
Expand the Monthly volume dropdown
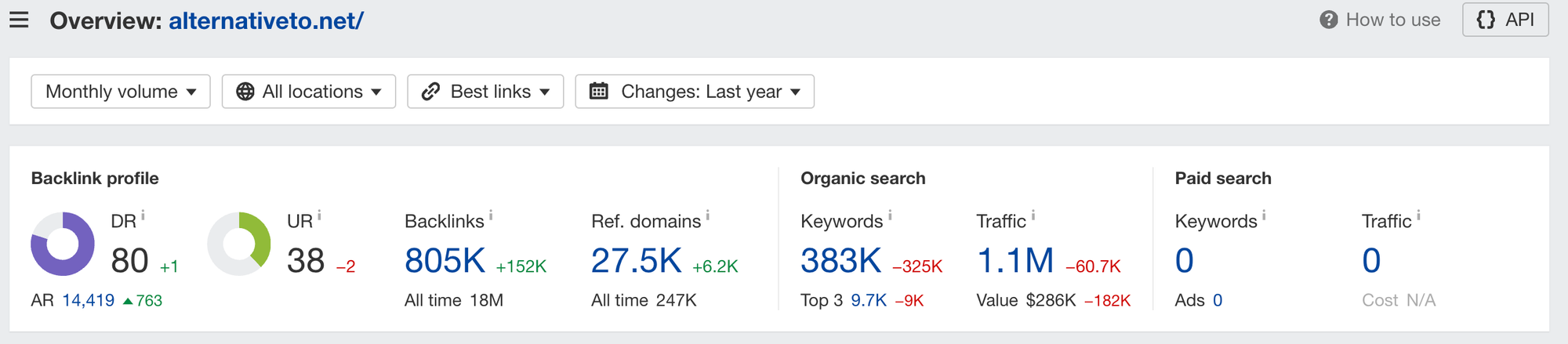[x=121, y=92]
